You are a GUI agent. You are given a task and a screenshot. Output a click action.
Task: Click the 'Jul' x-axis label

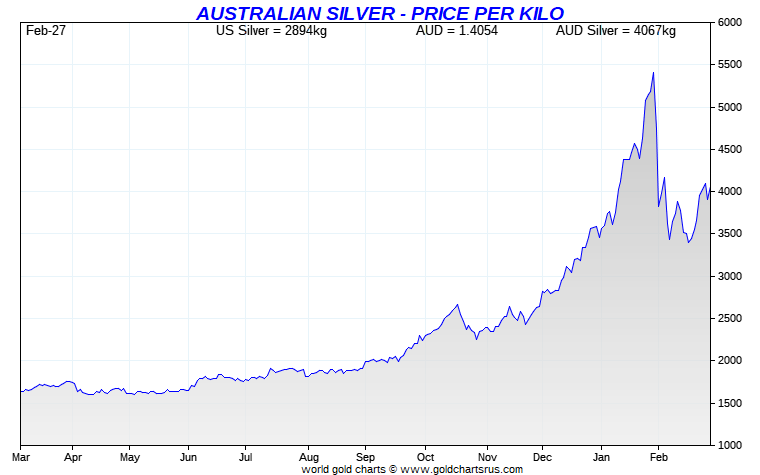point(245,457)
